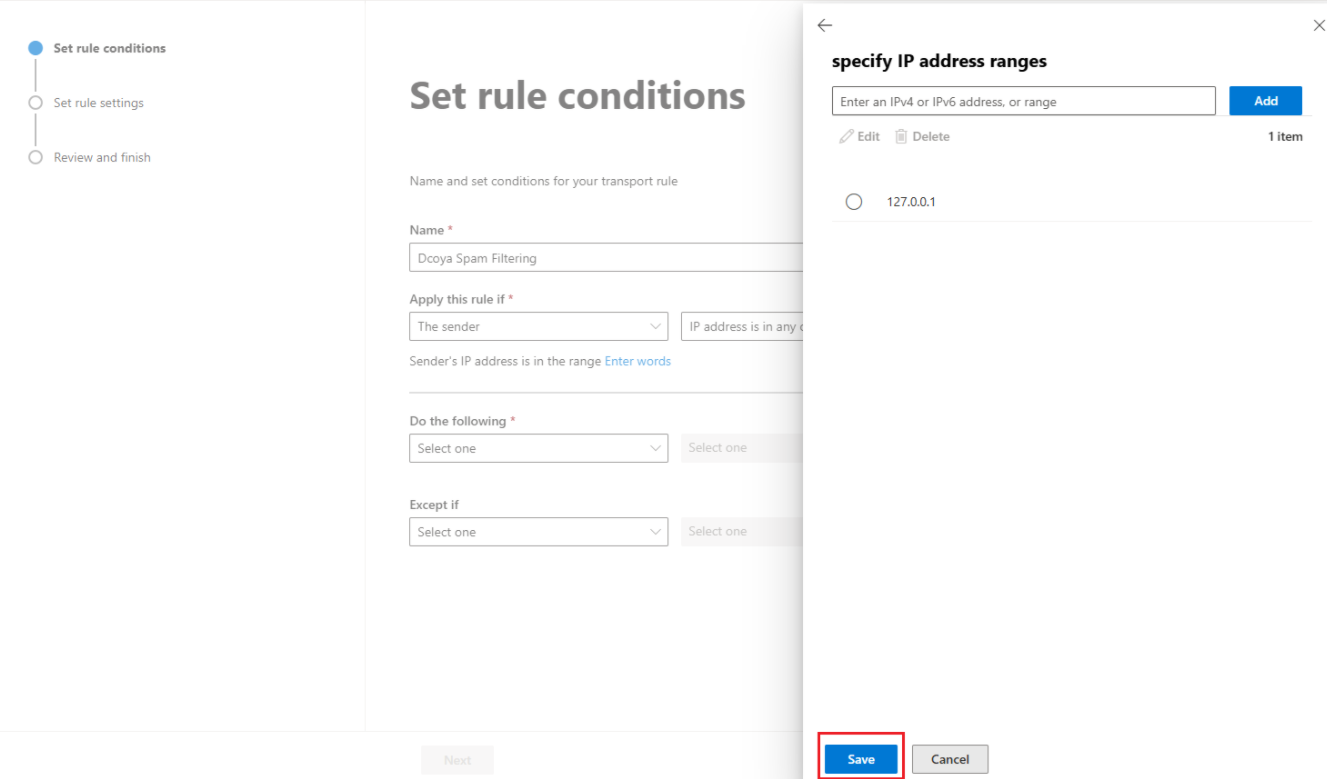Image resolution: width=1327 pixels, height=779 pixels.
Task: Click the IPv4 or IPv6 address field
Action: pos(1024,101)
